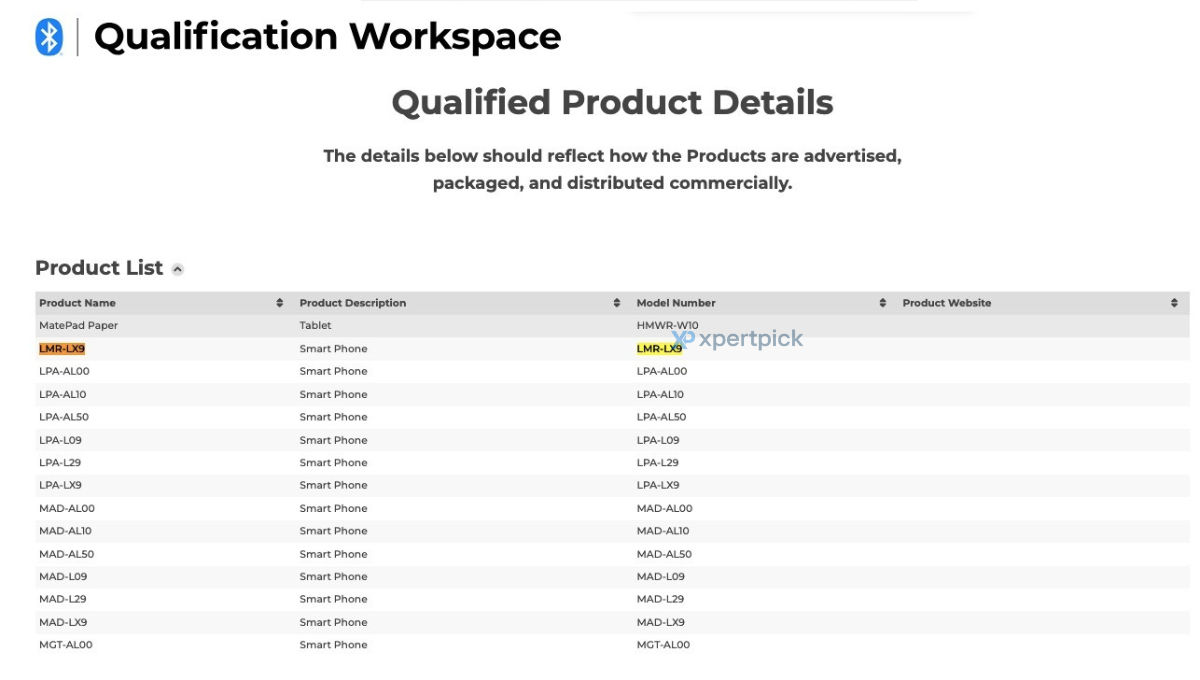Click the Product List heading text
This screenshot has width=1200, height=680.
[x=99, y=268]
